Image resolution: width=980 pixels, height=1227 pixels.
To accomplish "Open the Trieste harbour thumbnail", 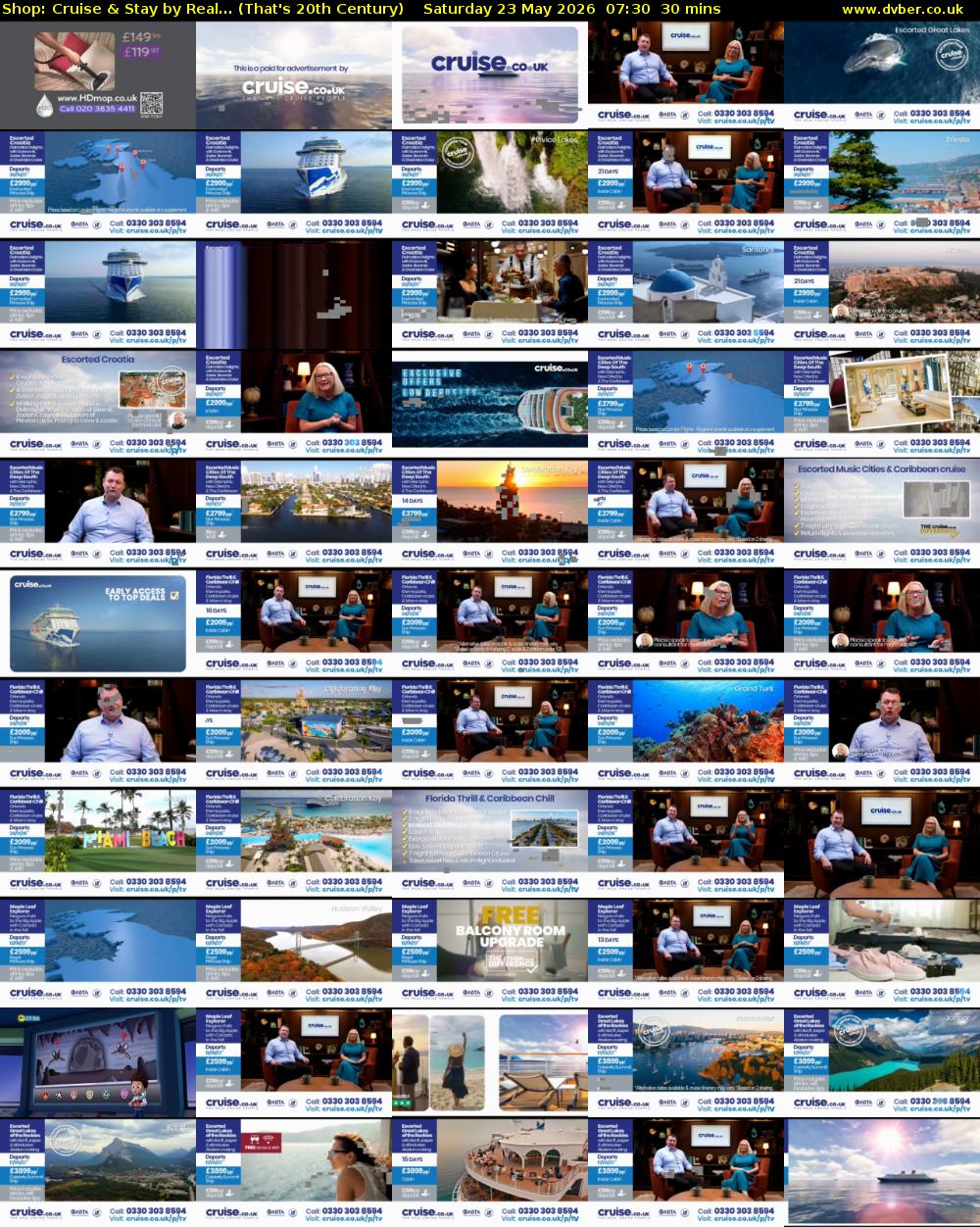I will tap(882, 185).
